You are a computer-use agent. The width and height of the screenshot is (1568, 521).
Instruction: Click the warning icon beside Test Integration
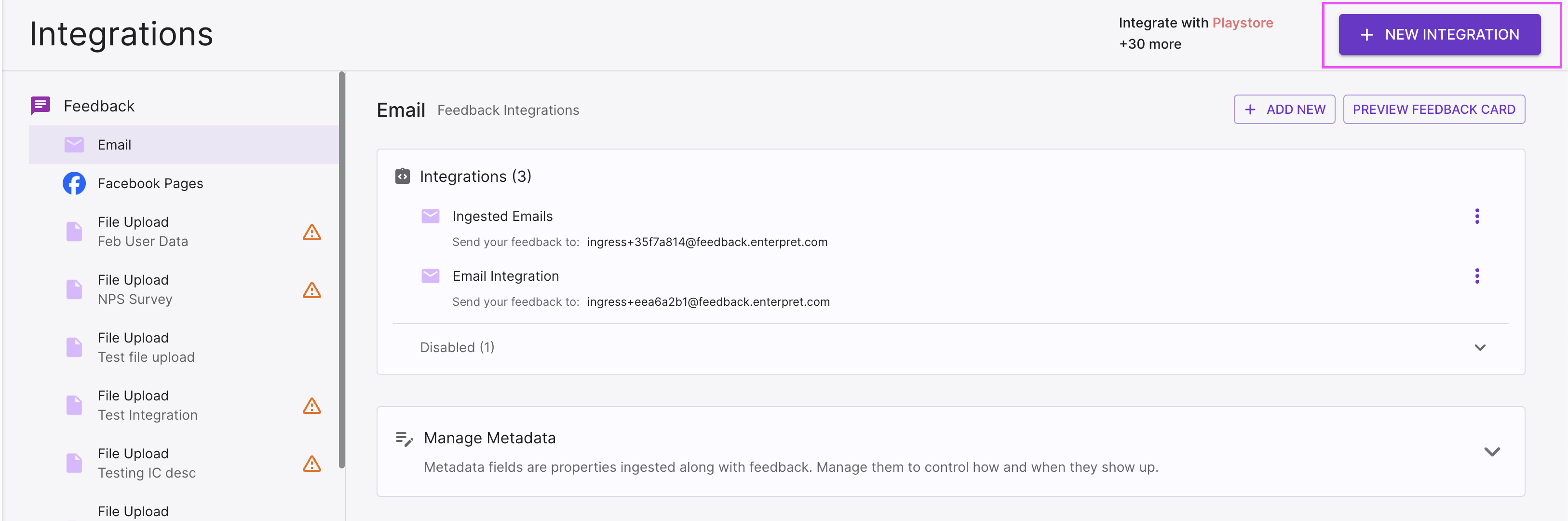[x=311, y=406]
